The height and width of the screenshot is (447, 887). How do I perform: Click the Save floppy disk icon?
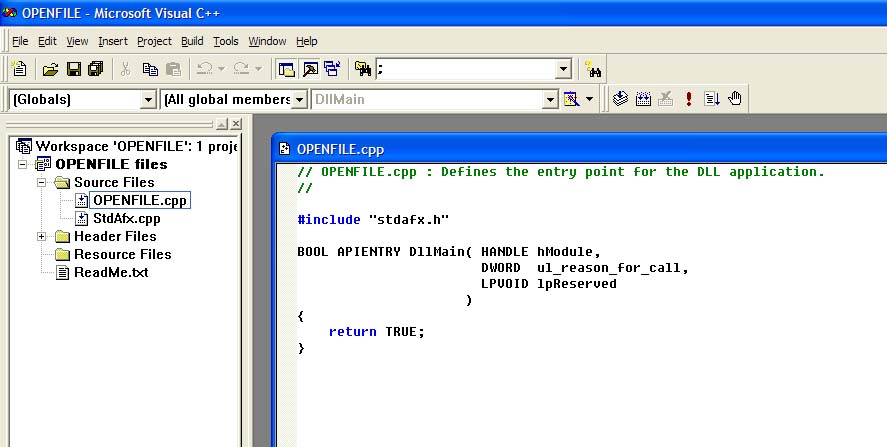73,69
